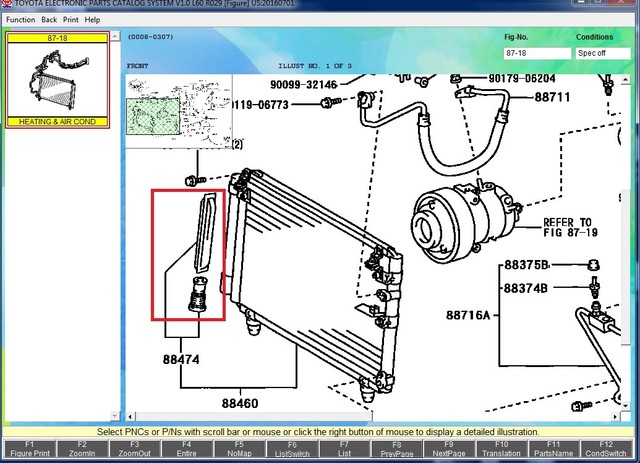Click the thumbnail panel's scroll-up arrow
This screenshot has height=463, width=640.
[115, 36]
